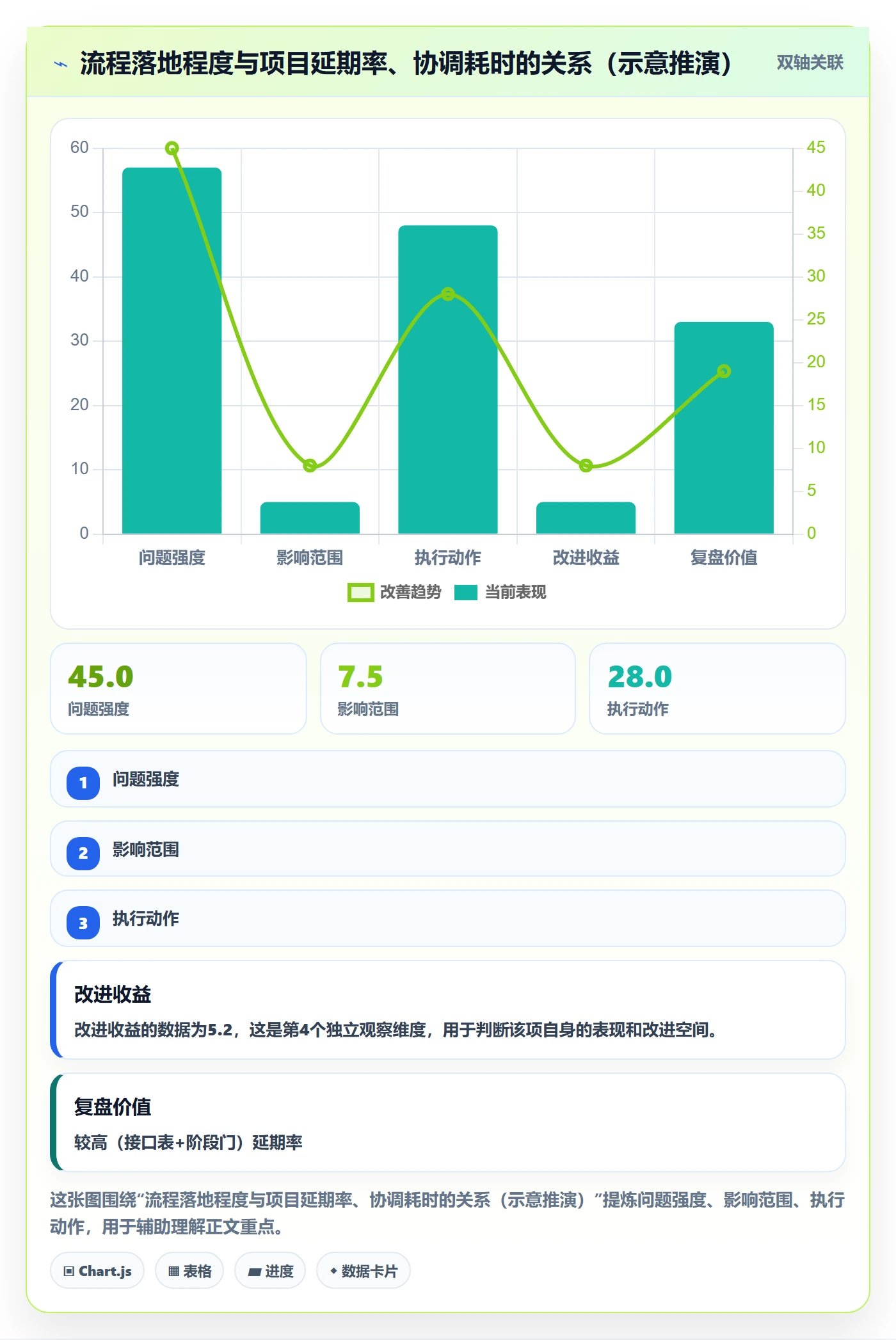Click the 改进收益 x-axis label
The height and width of the screenshot is (1340, 896).
click(x=586, y=558)
